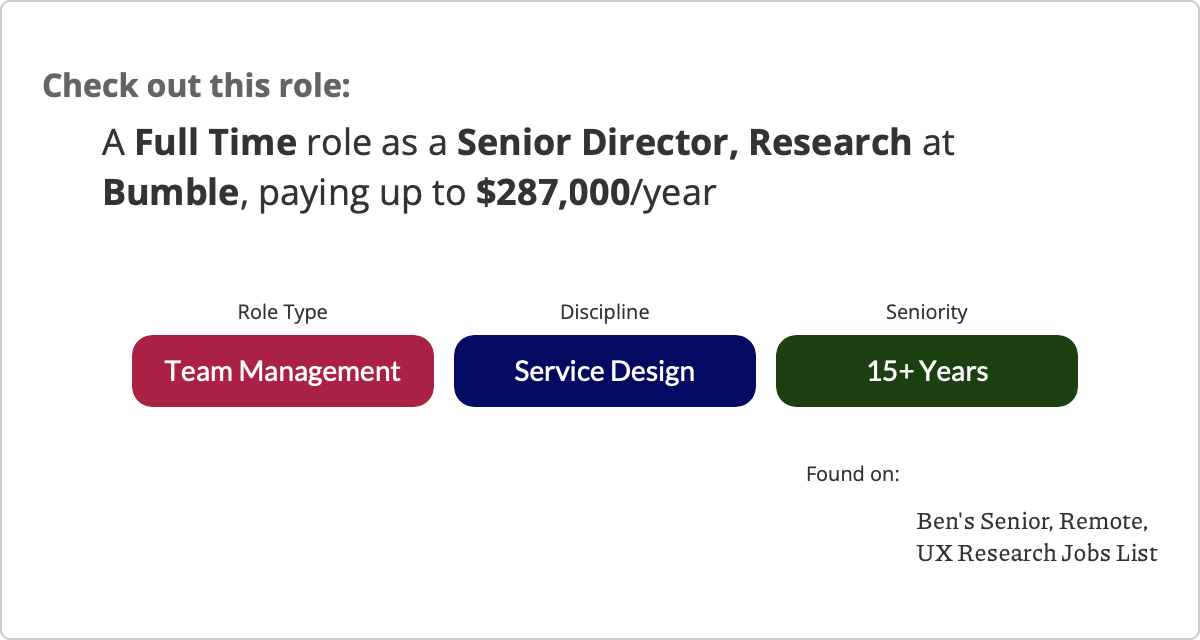The height and width of the screenshot is (640, 1200).
Task: Click the "Check out this role:" heading
Action: pyautogui.click(x=196, y=85)
